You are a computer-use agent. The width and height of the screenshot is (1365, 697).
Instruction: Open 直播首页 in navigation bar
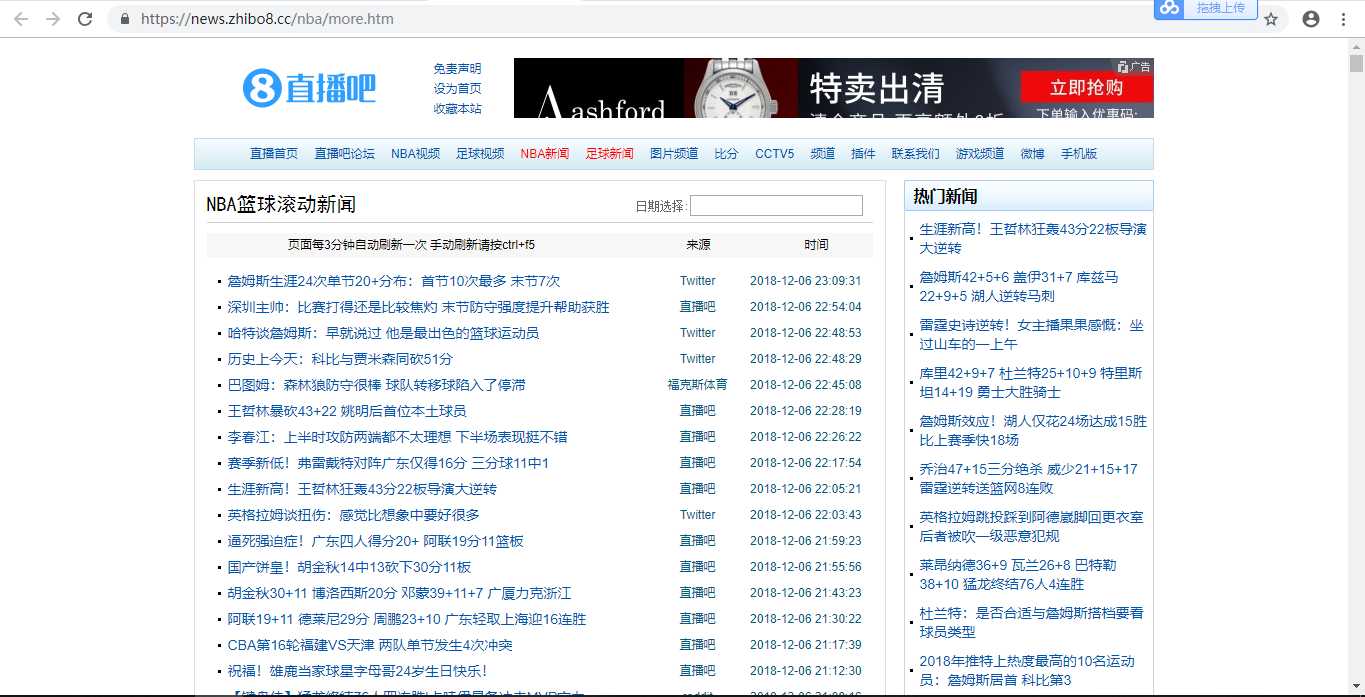[x=274, y=154]
